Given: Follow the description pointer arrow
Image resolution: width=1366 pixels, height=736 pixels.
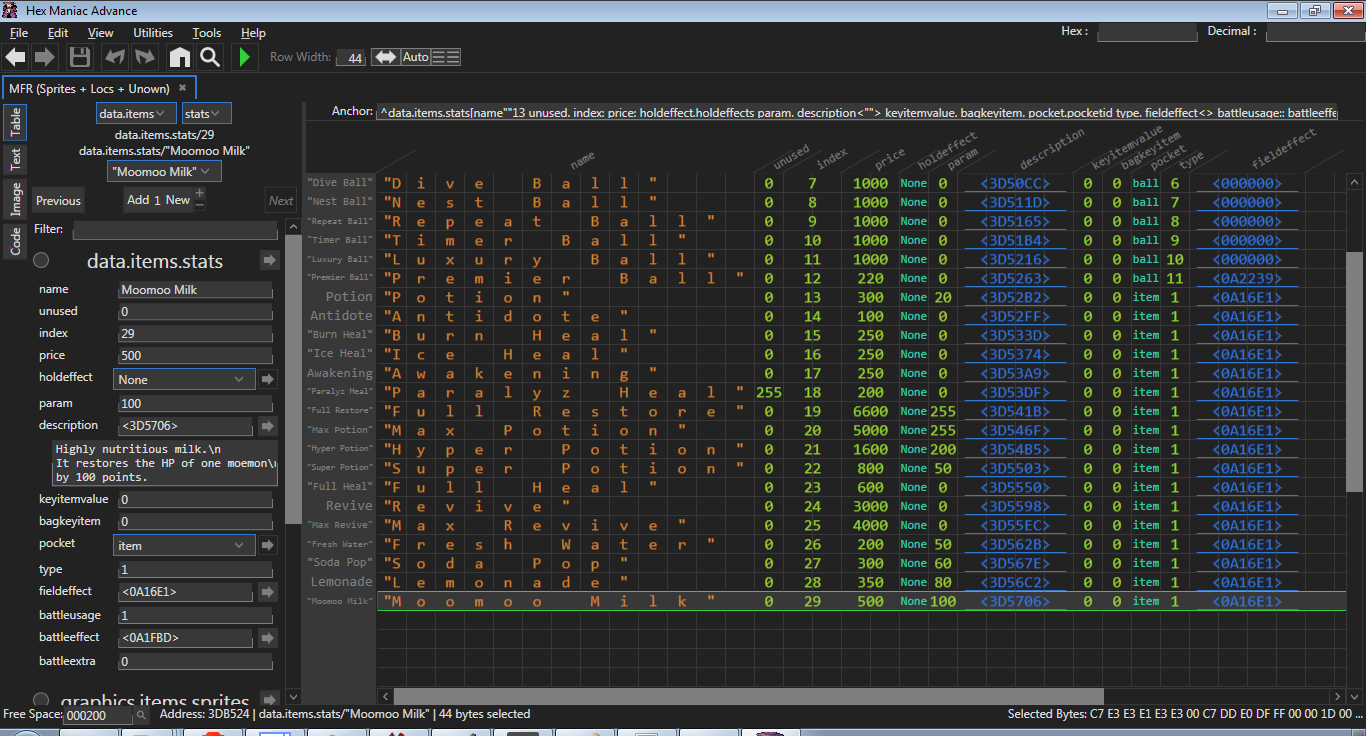Looking at the screenshot, I should [267, 426].
